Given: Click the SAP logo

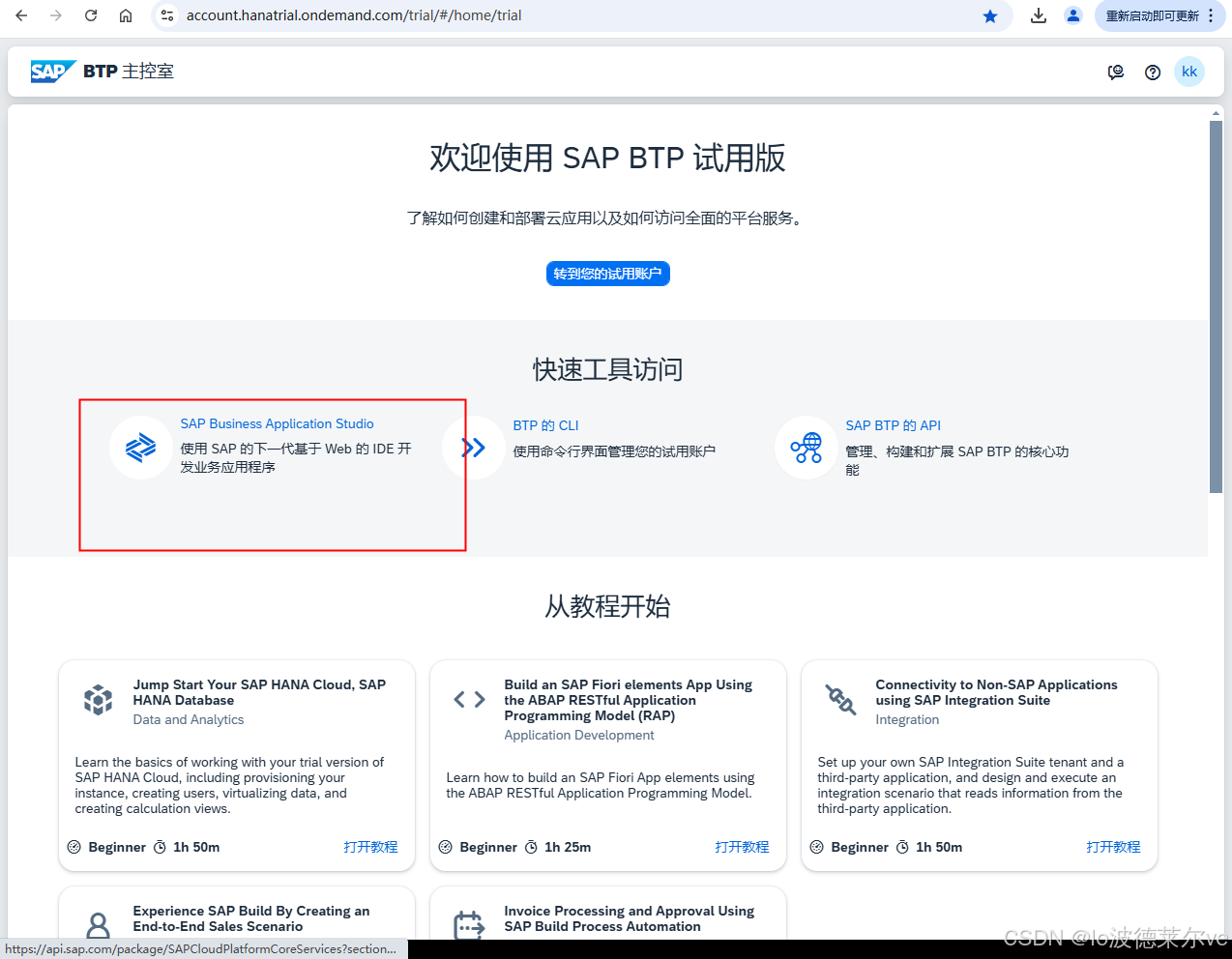Looking at the screenshot, I should pyautogui.click(x=53, y=72).
